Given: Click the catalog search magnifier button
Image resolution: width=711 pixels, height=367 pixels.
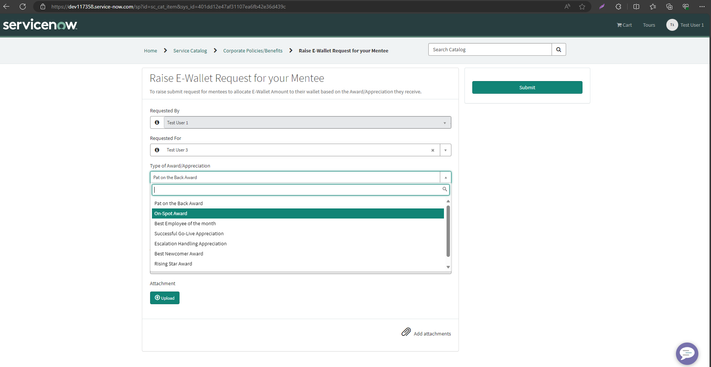Looking at the screenshot, I should [x=559, y=49].
